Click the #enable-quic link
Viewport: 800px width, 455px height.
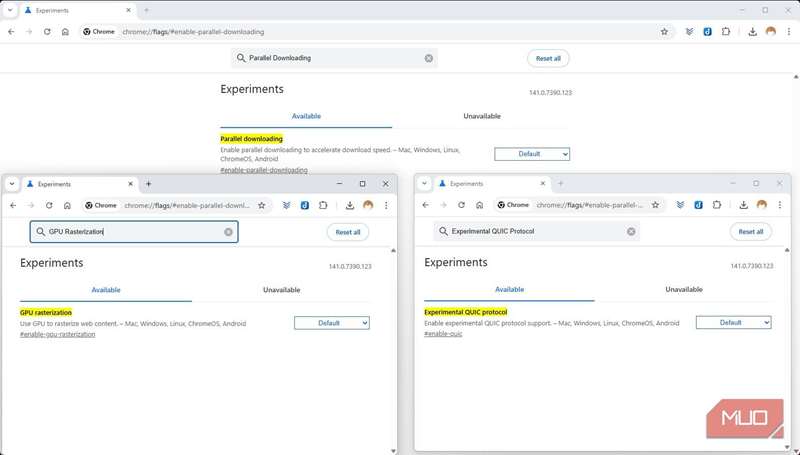(x=443, y=334)
